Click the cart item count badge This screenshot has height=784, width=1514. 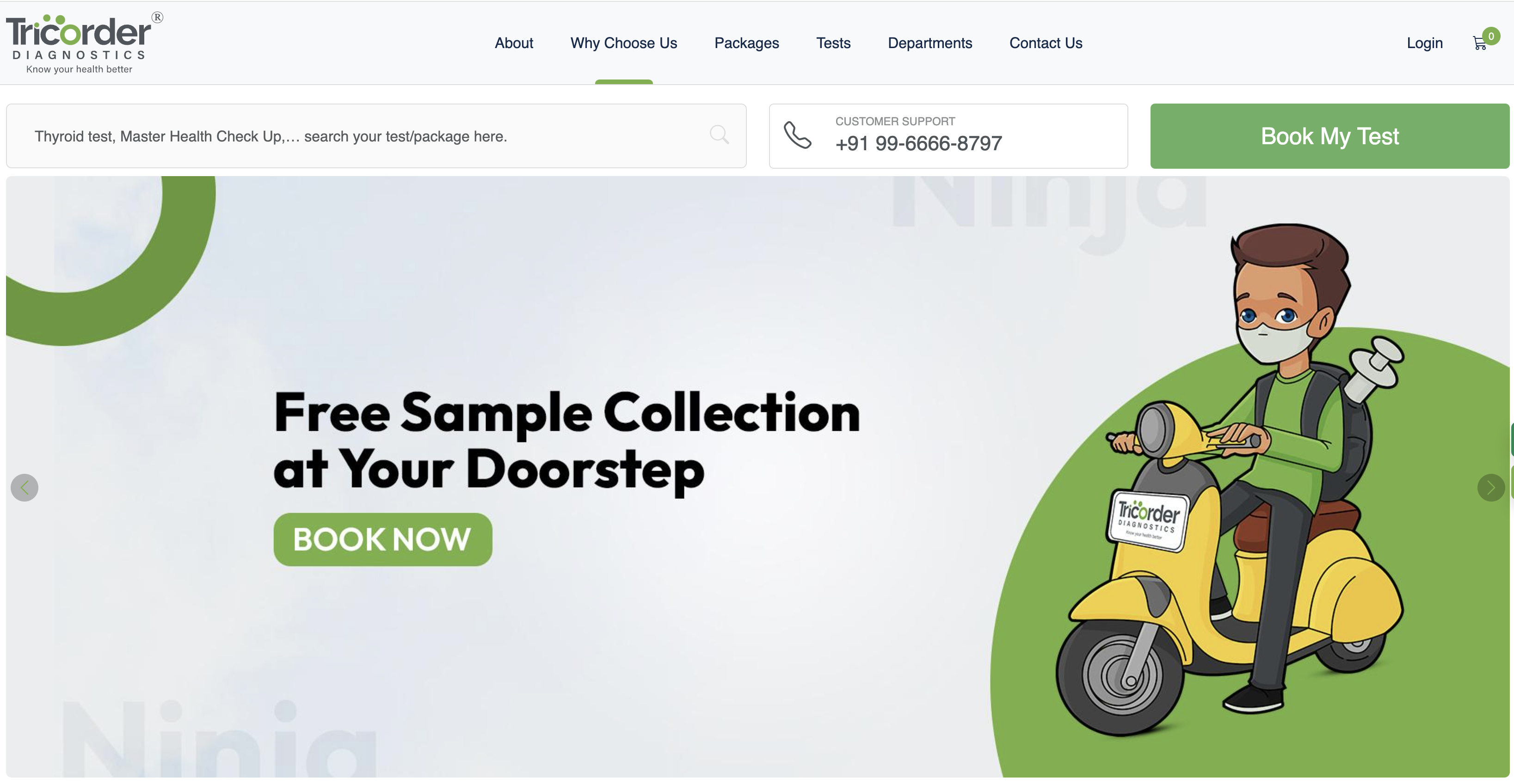pos(1491,36)
